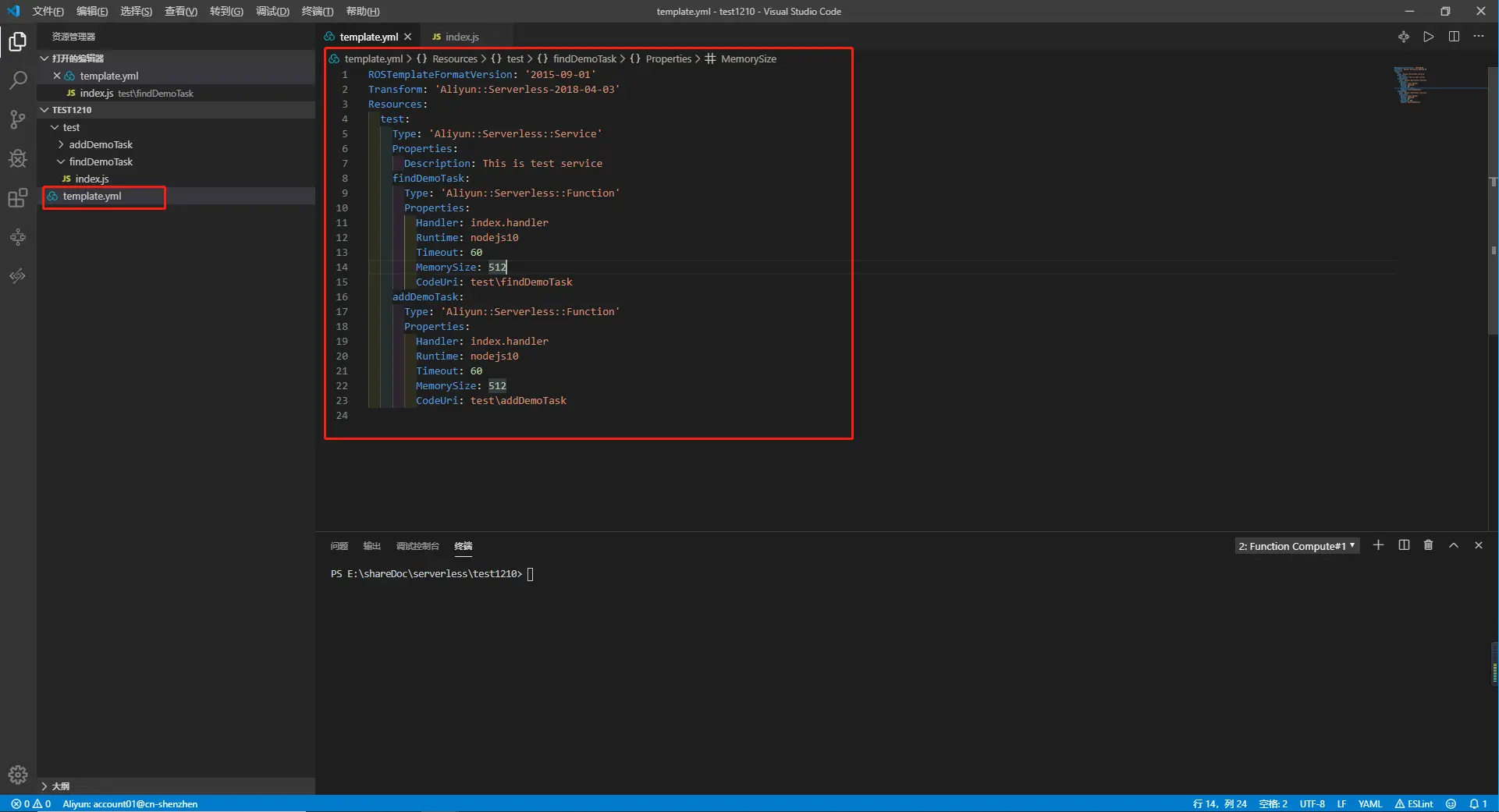
Task: Open notifications bell in status bar
Action: [1478, 803]
